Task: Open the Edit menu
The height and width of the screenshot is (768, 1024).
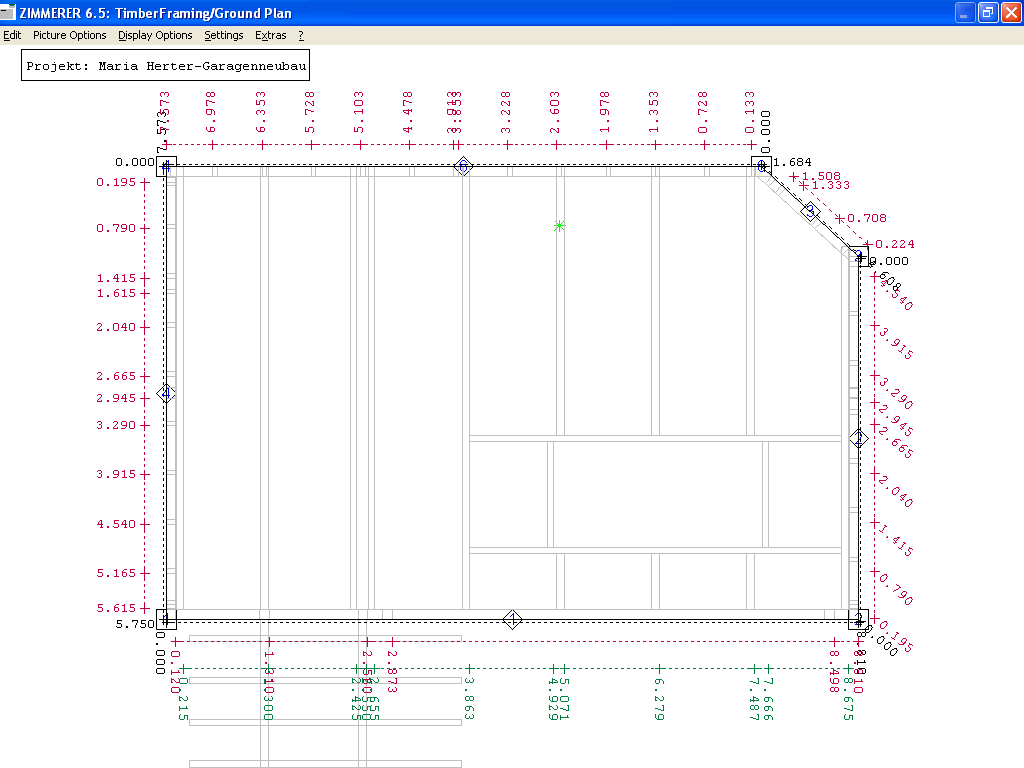Action: click(12, 35)
